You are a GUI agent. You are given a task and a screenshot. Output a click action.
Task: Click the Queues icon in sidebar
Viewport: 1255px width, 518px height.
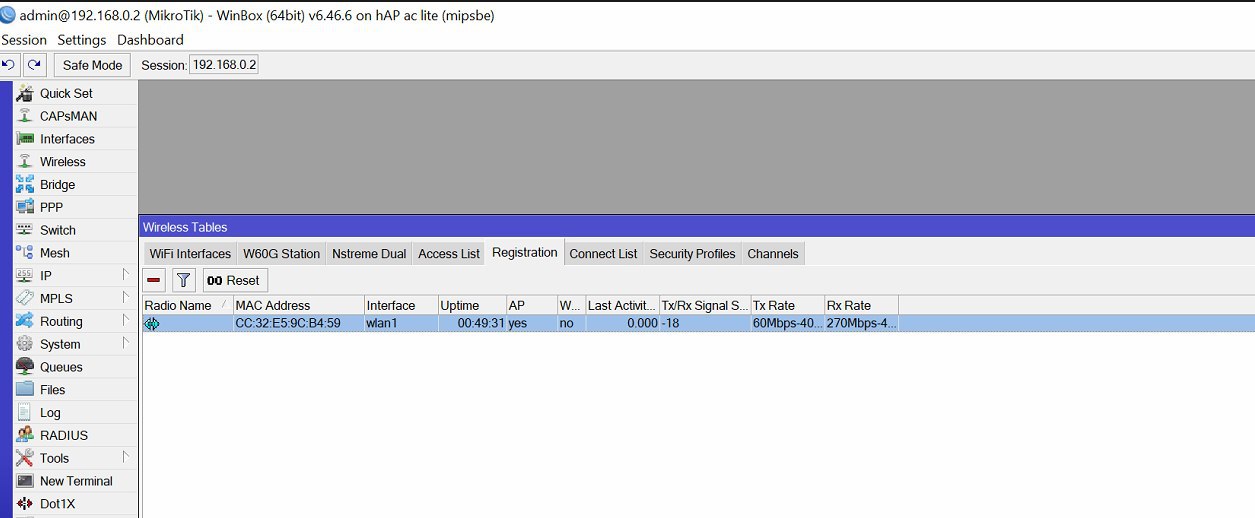point(25,367)
